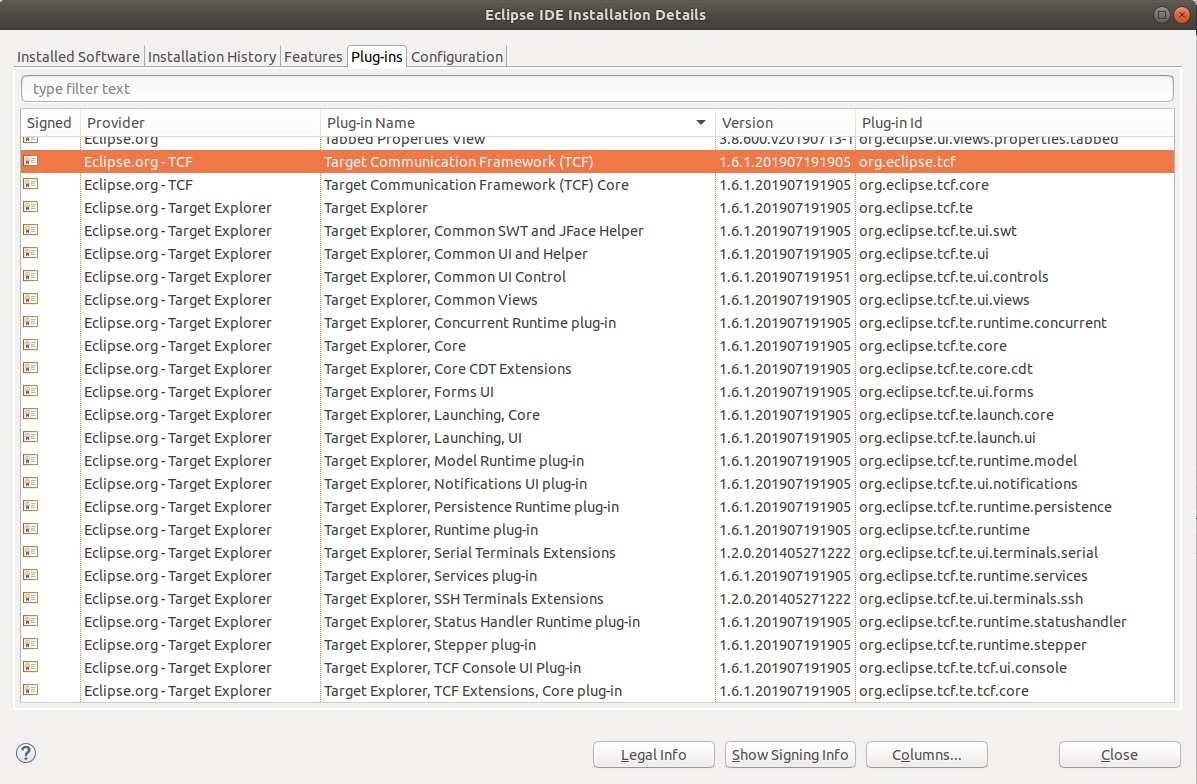The width and height of the screenshot is (1197, 784).
Task: Select 'Target Communication Framework (TCF) Core' plug-in name
Action: 476,185
